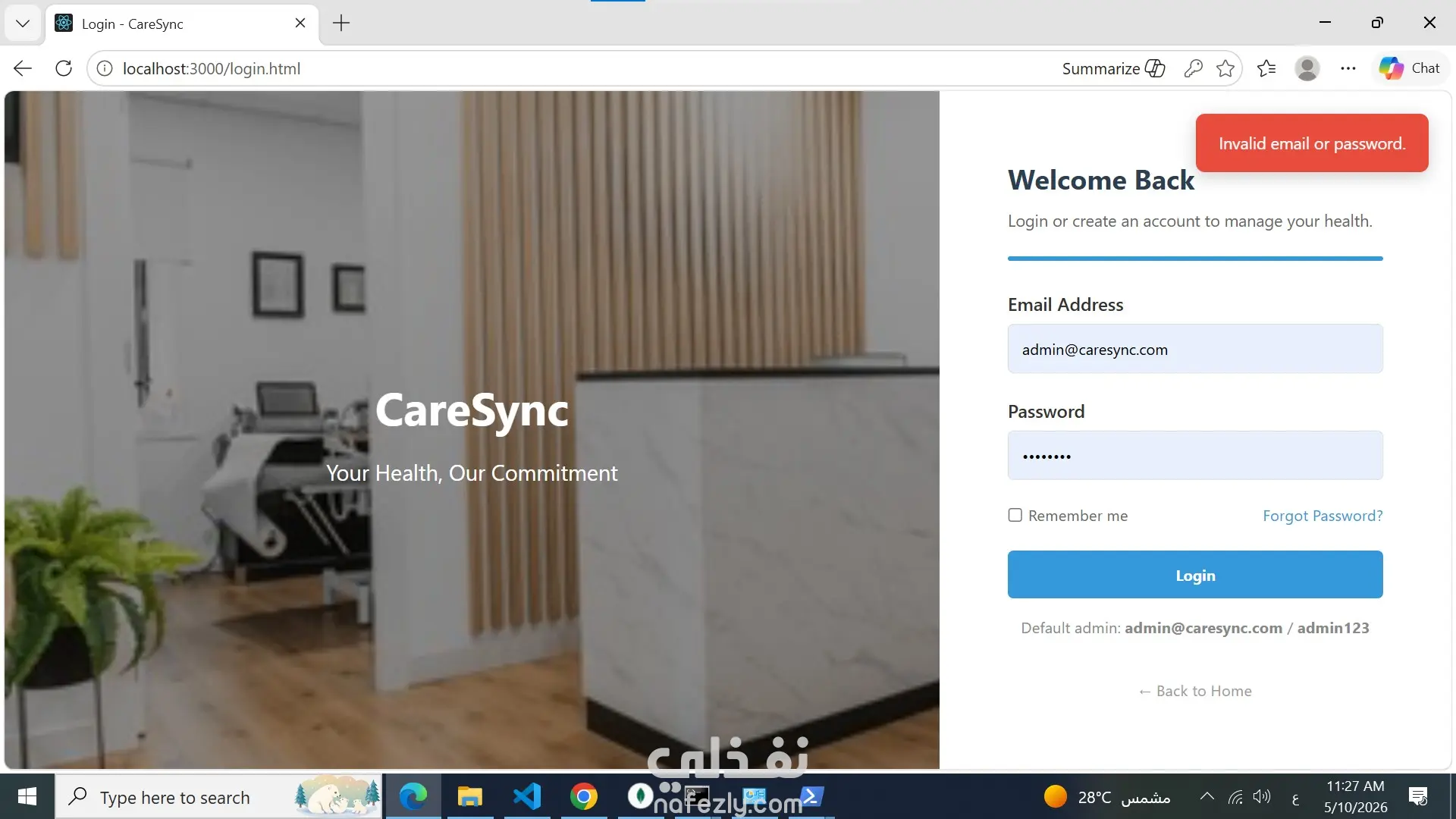The image size is (1456, 819).
Task: Open a new browser tab
Action: tap(341, 23)
